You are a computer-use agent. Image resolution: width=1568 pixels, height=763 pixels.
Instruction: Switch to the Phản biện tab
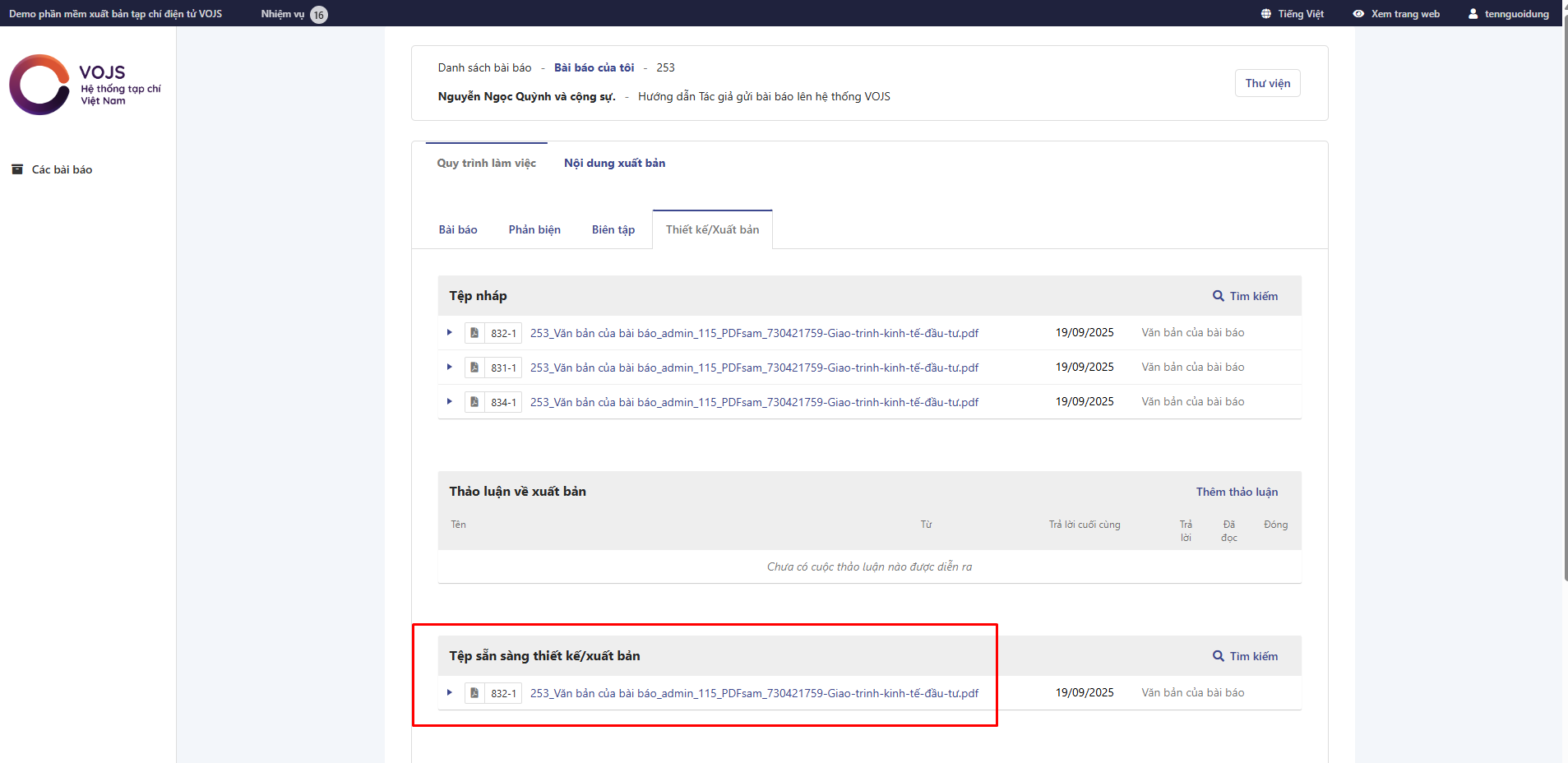point(534,229)
